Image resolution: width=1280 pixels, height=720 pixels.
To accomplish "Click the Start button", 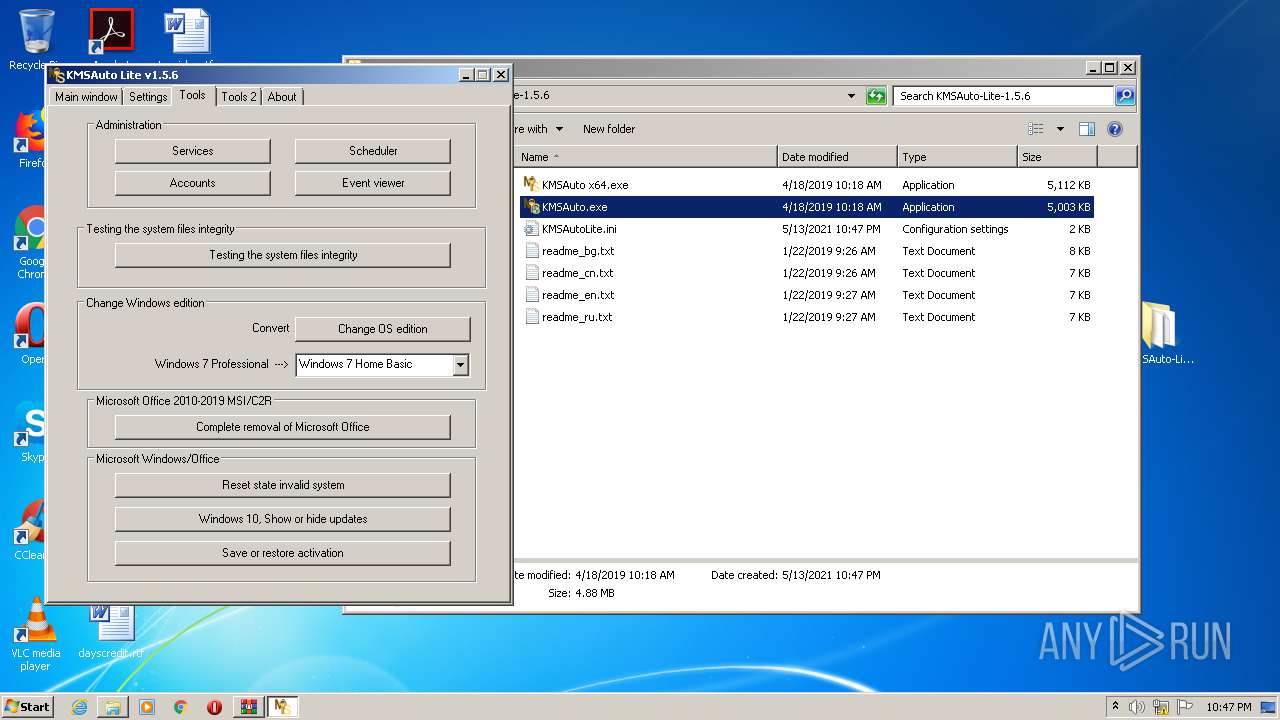I will pos(28,706).
